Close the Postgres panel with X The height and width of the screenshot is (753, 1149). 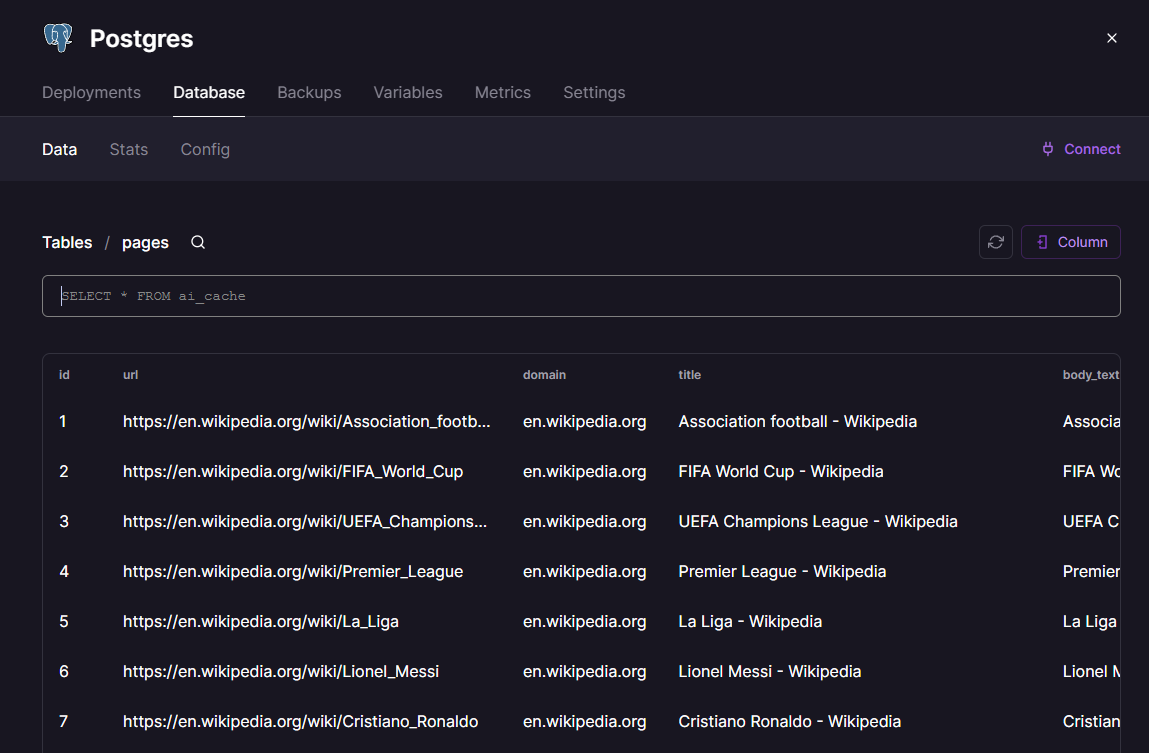coord(1111,38)
